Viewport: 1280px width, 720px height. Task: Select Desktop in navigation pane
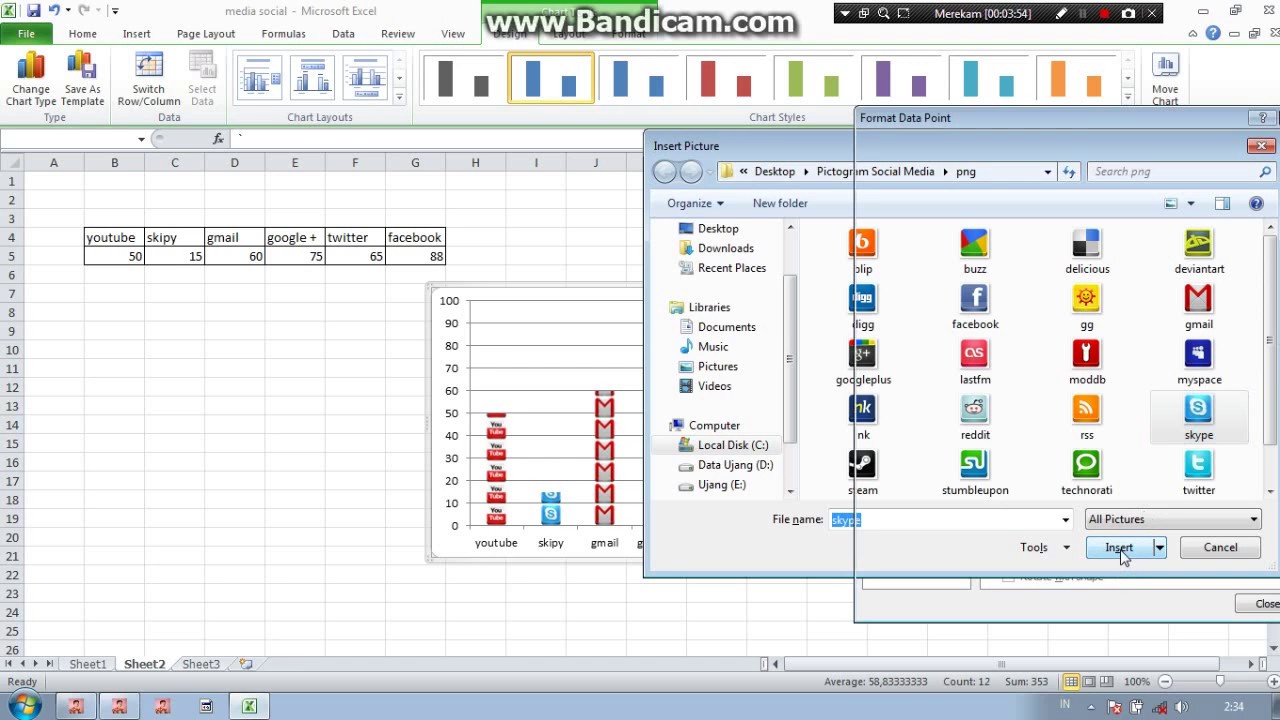[x=718, y=229]
